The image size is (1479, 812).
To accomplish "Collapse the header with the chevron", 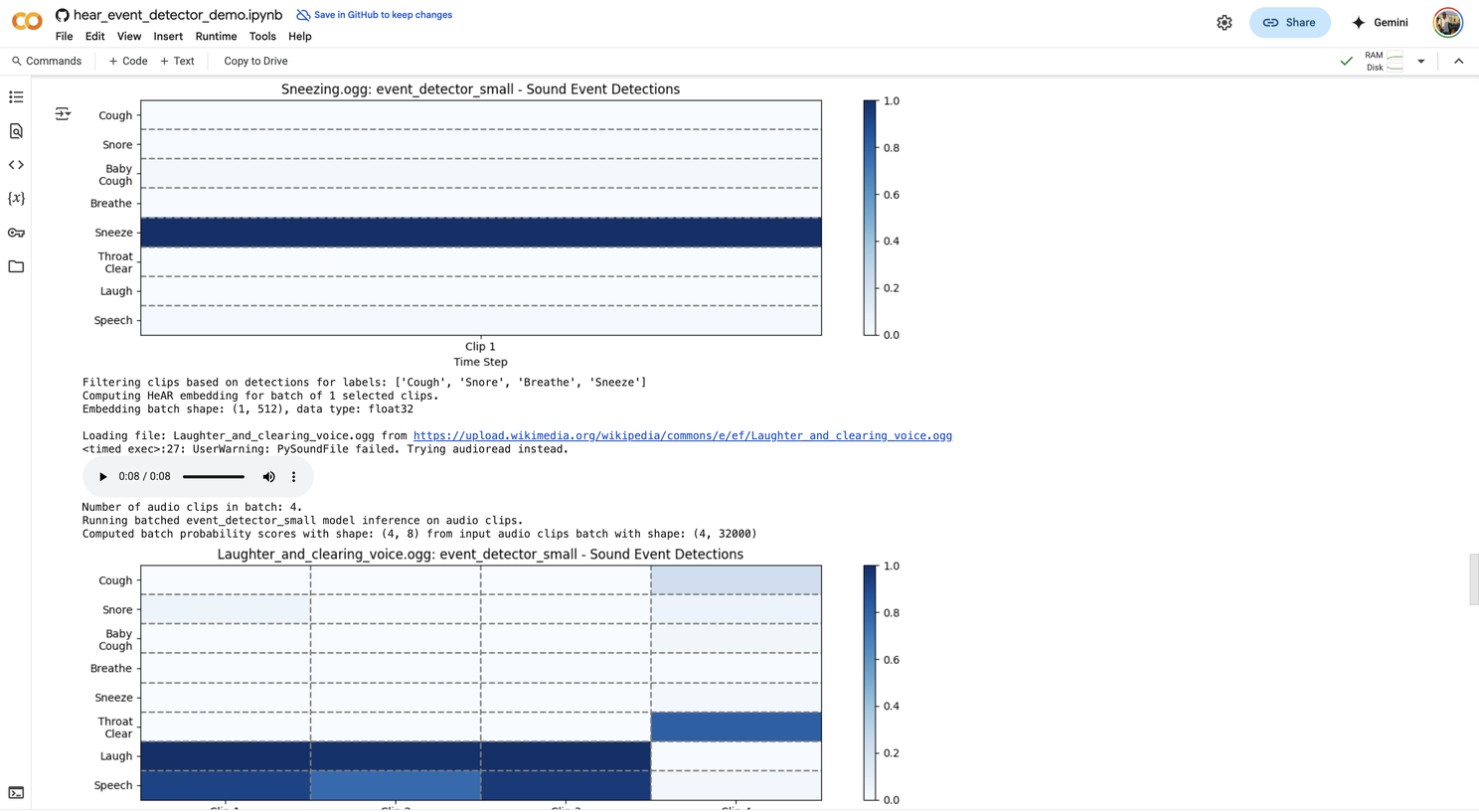I will [x=1458, y=62].
